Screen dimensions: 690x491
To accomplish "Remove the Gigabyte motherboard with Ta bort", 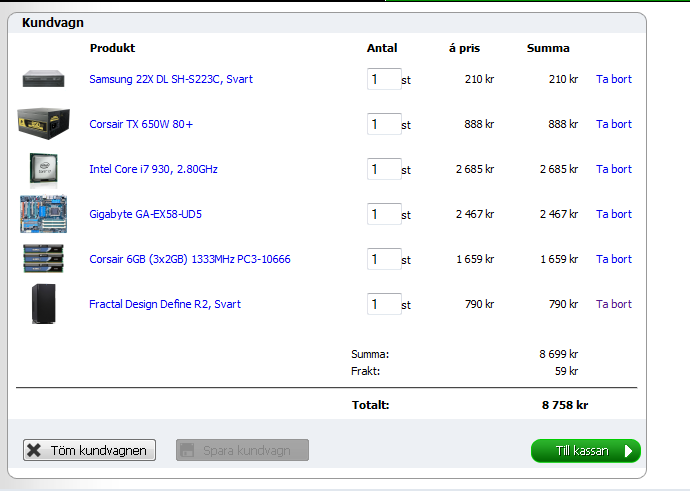I will tap(613, 214).
